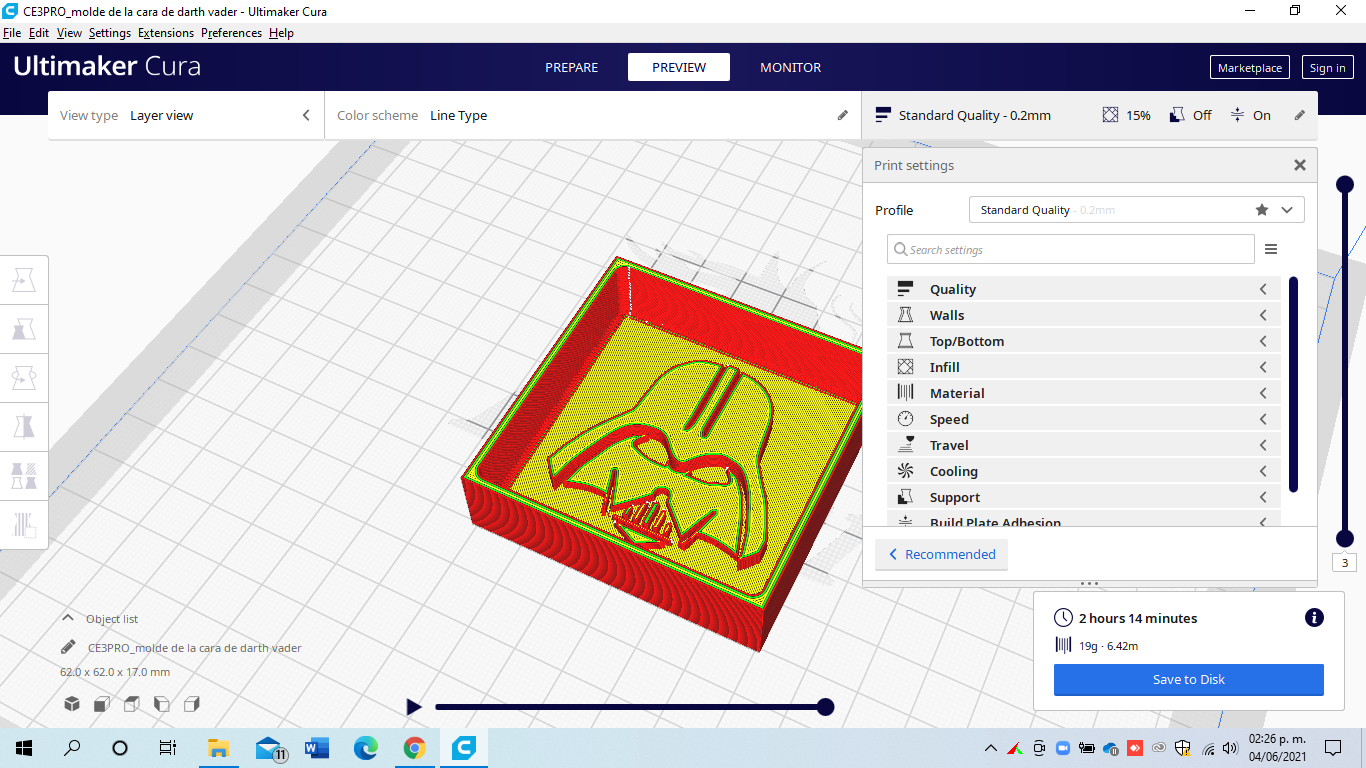1366x768 pixels.
Task: Open the Help menu
Action: coord(281,33)
